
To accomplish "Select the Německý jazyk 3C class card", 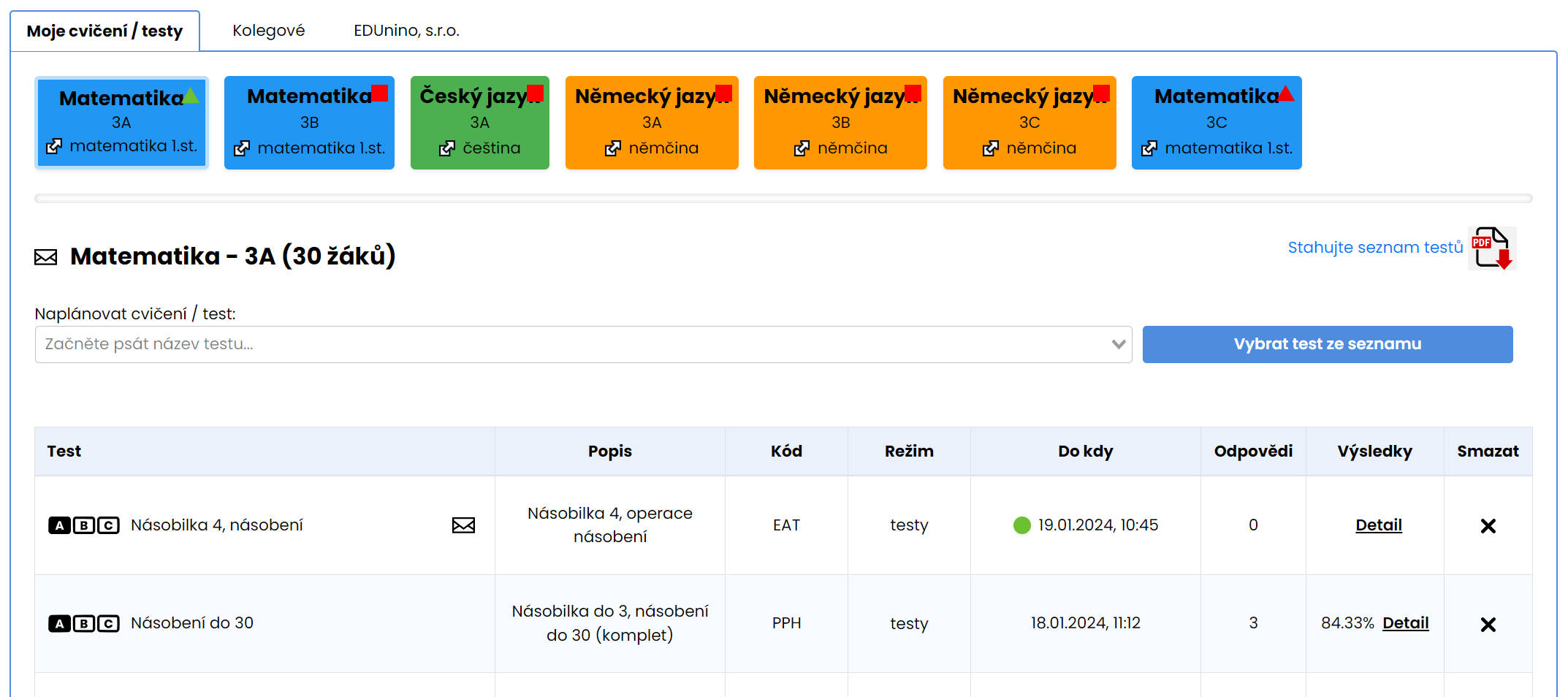I will (1030, 123).
